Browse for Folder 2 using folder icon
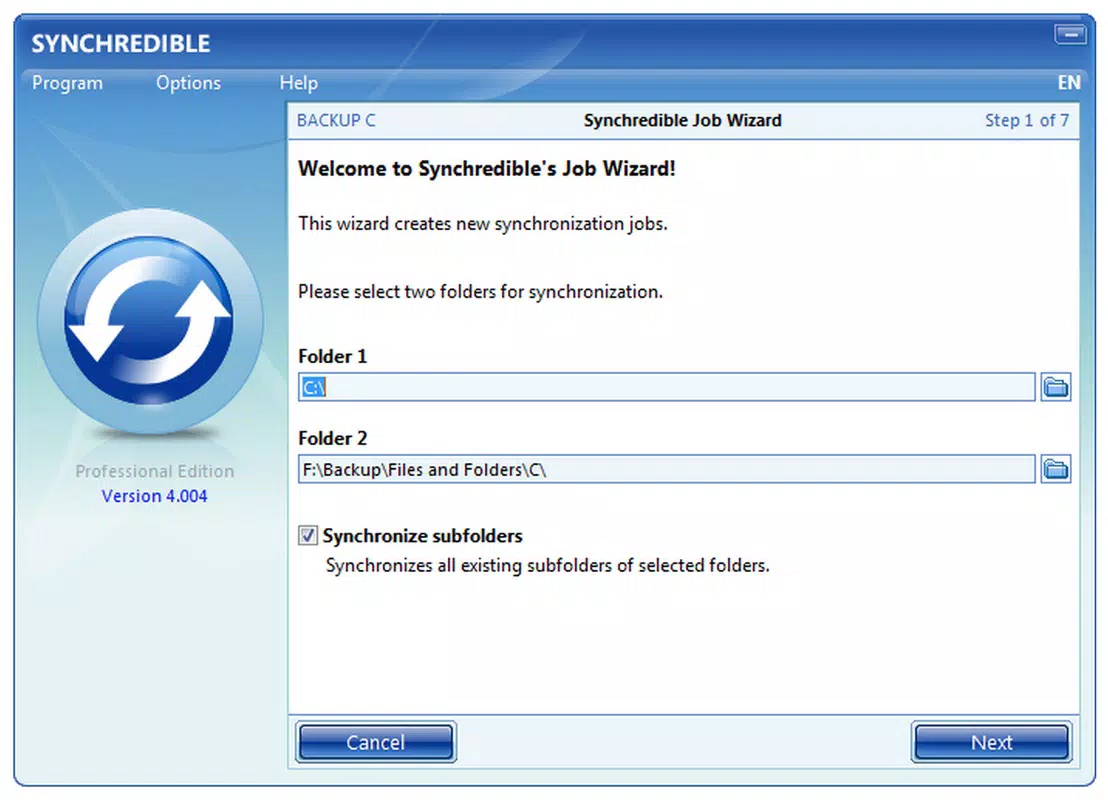 (x=1056, y=469)
